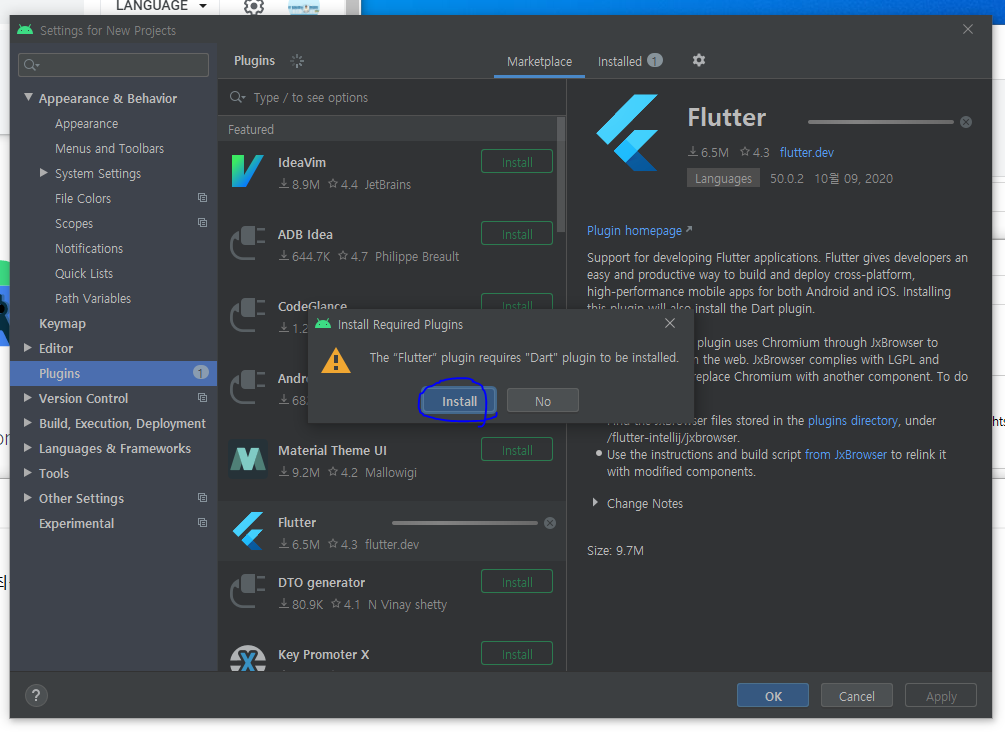Select Notifications settings item

tap(88, 249)
